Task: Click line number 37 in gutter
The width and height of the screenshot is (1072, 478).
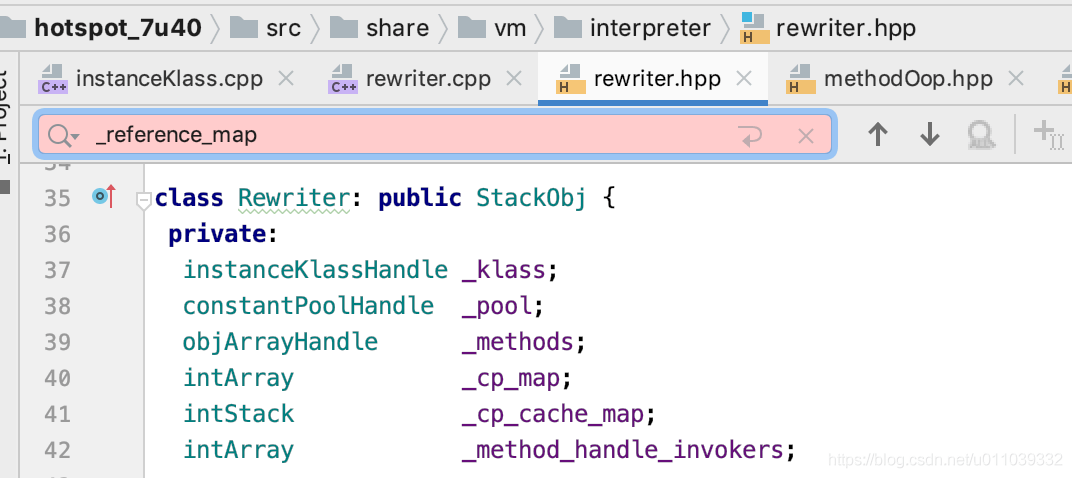Action: coord(57,270)
